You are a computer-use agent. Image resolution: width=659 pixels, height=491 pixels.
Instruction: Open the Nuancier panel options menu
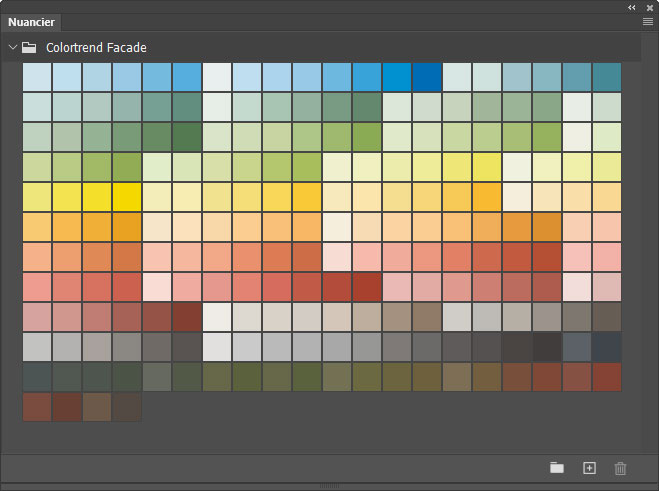point(648,22)
